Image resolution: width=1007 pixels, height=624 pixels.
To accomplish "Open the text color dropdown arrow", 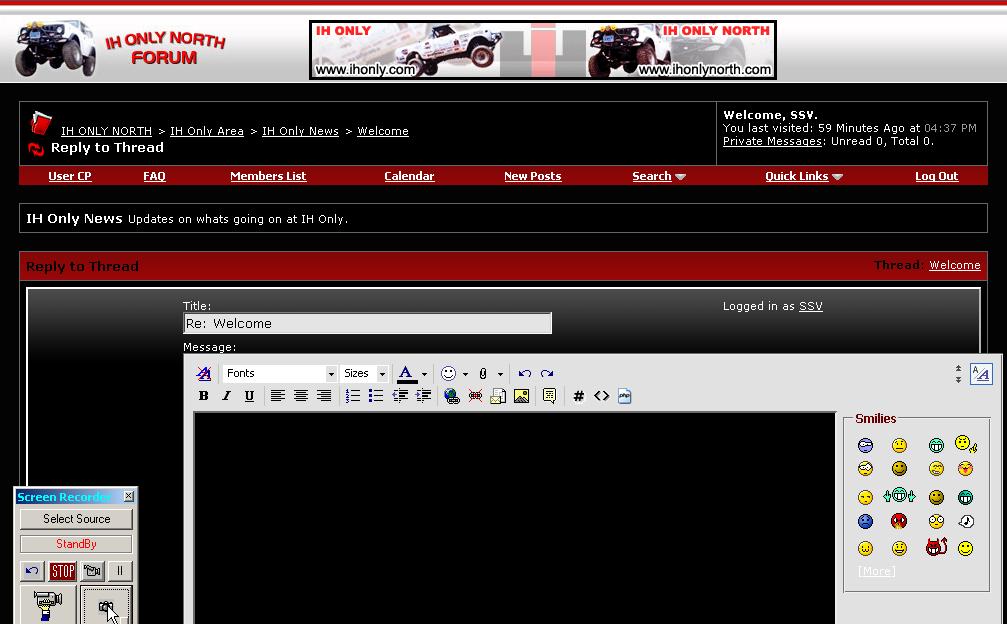I will [424, 374].
